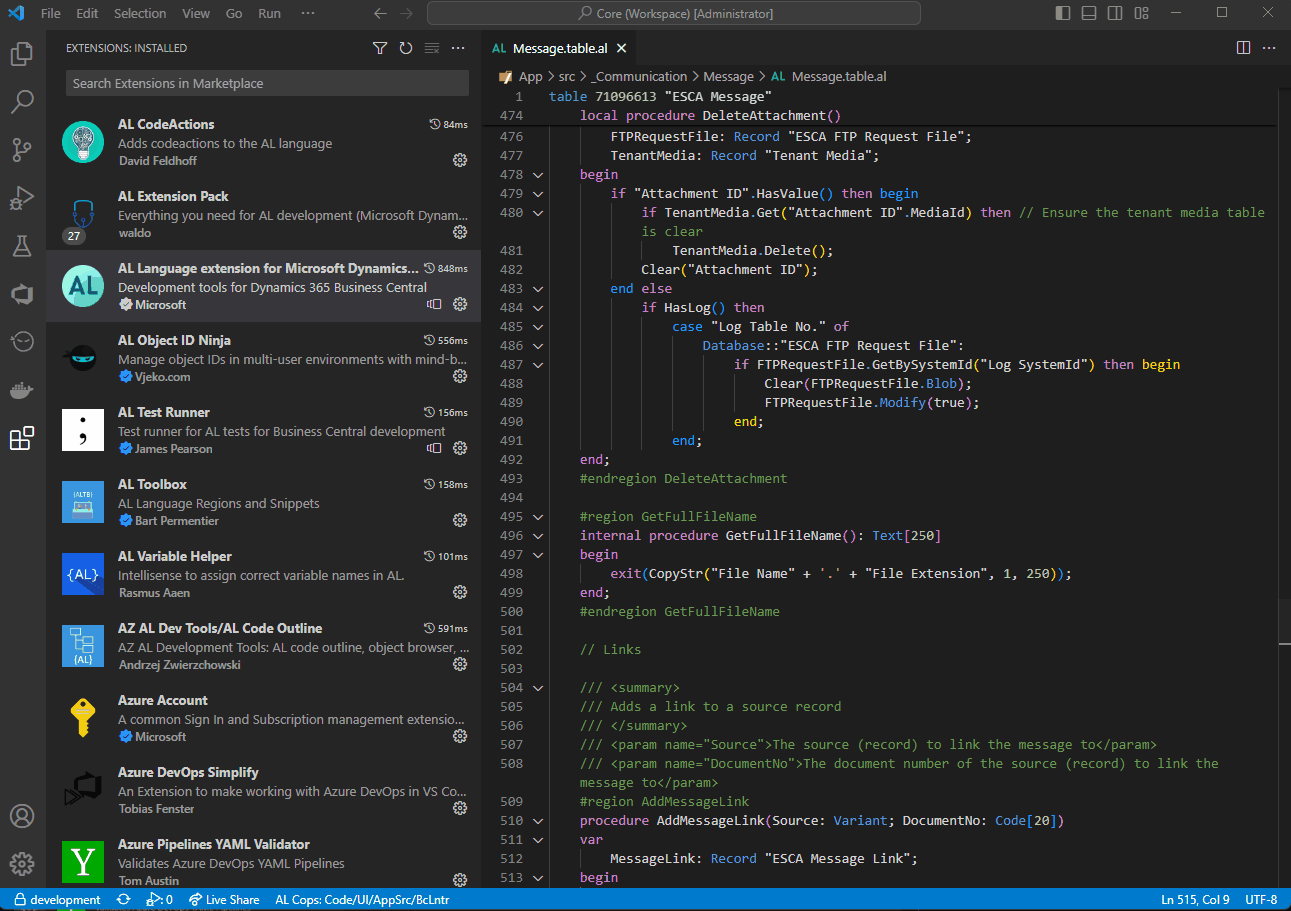Select AL Language extension for Microsoft Dynamics
This screenshot has width=1291, height=911.
[x=264, y=286]
